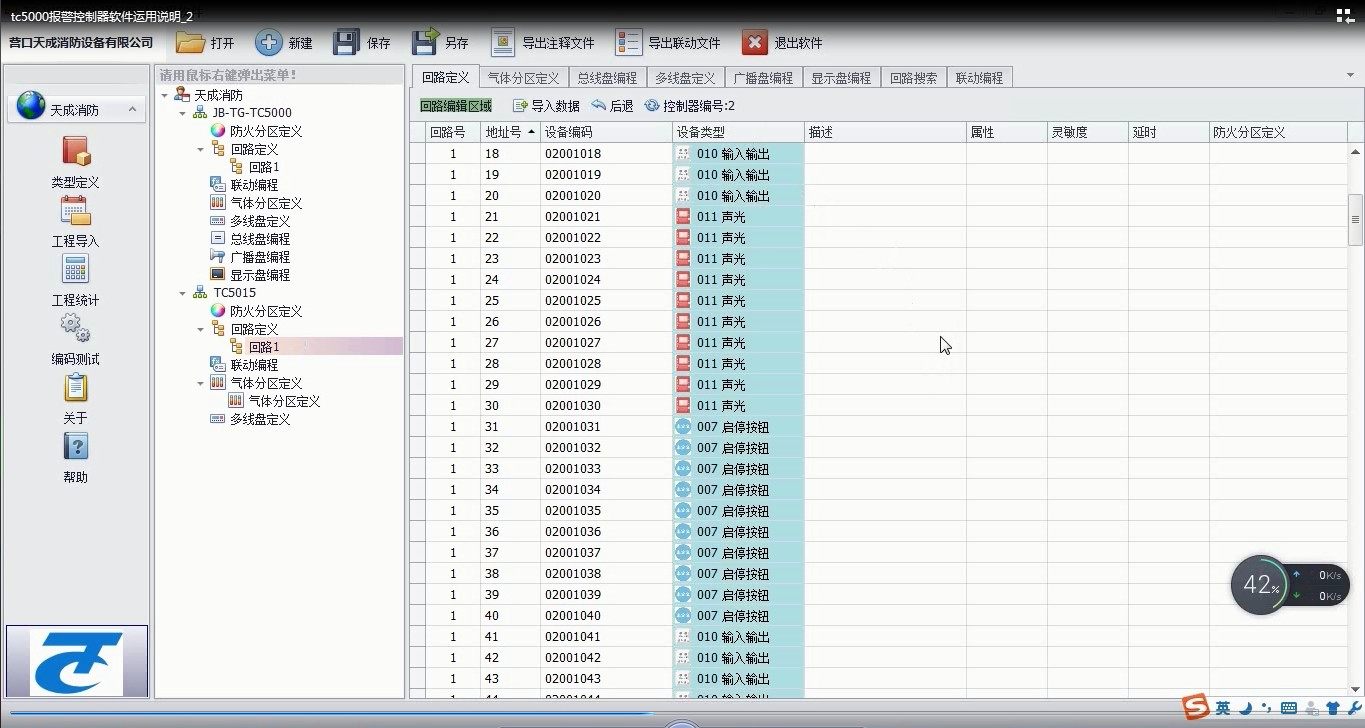The height and width of the screenshot is (728, 1365).
Task: Create a new project via 新建
Action: pyautogui.click(x=284, y=43)
